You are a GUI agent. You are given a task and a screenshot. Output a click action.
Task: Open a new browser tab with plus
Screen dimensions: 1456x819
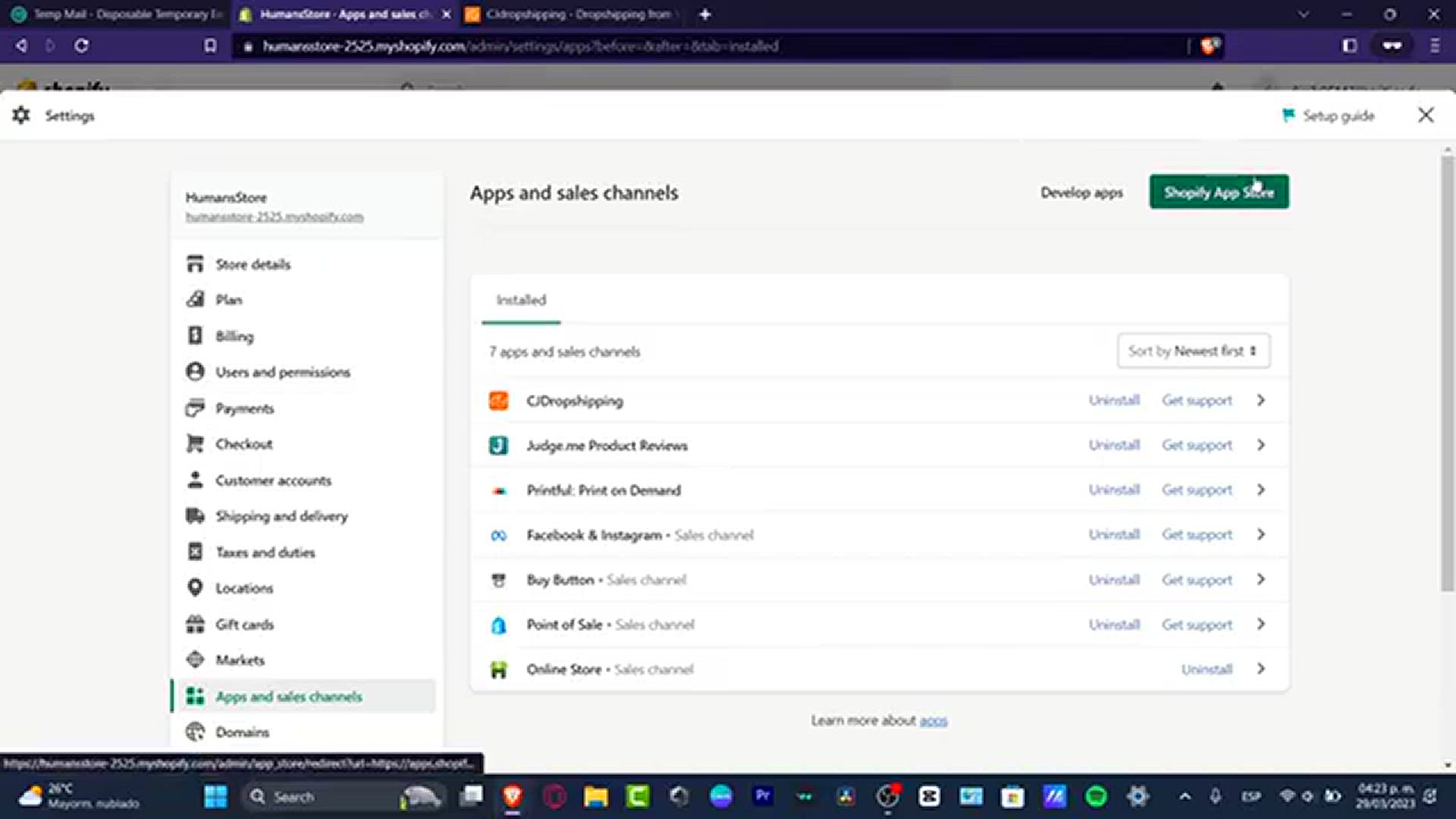pos(705,14)
